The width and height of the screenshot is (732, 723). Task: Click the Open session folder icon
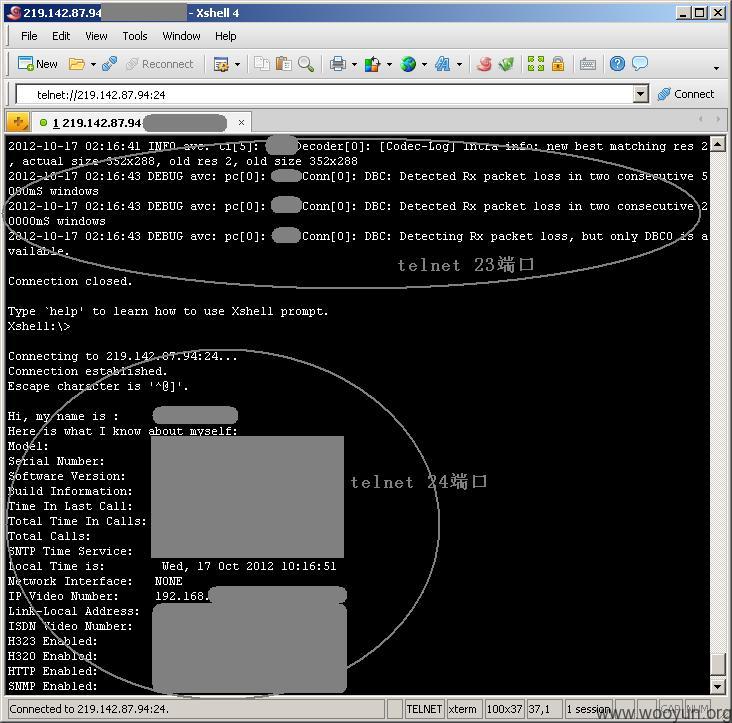coord(77,64)
